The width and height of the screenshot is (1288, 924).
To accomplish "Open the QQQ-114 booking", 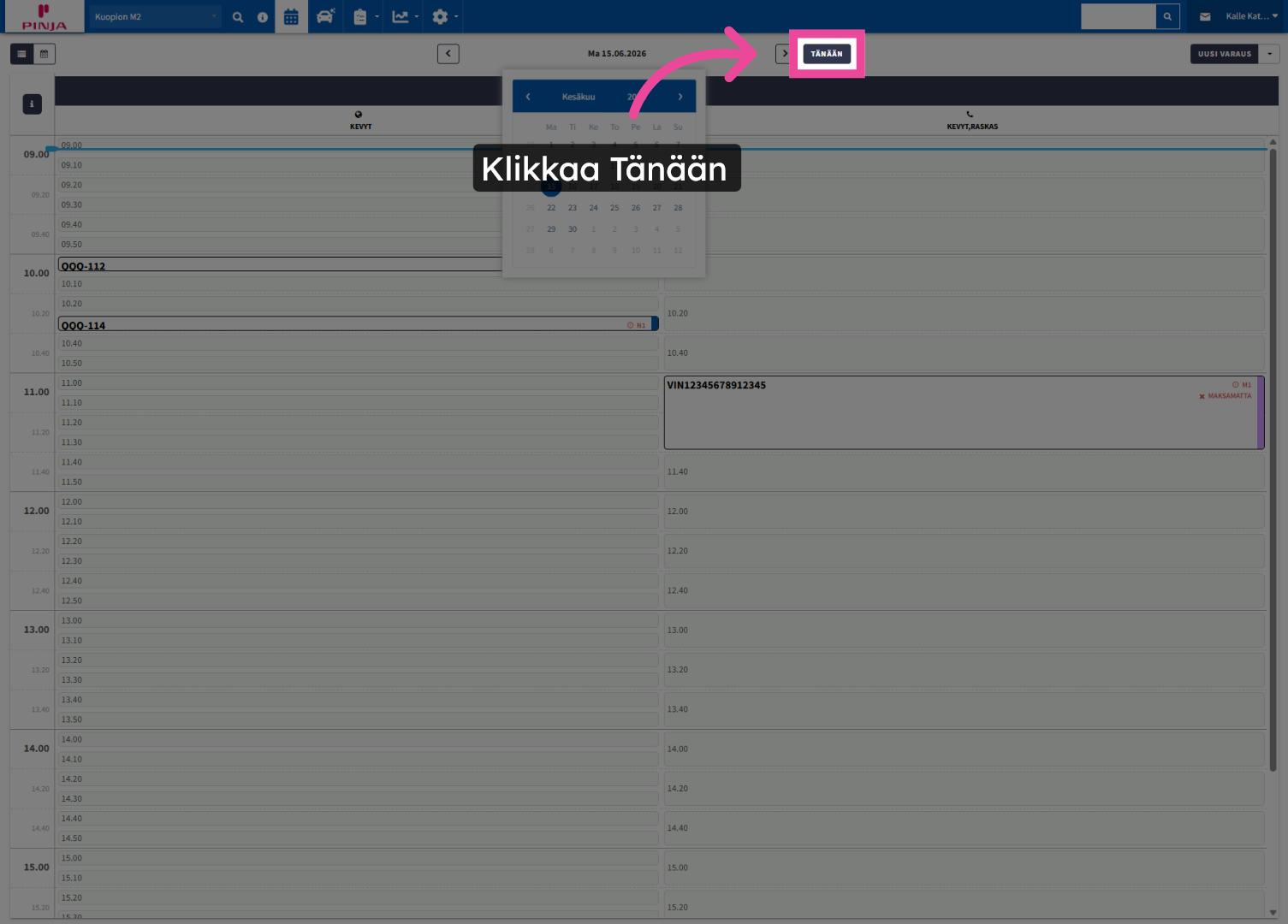I will (358, 324).
